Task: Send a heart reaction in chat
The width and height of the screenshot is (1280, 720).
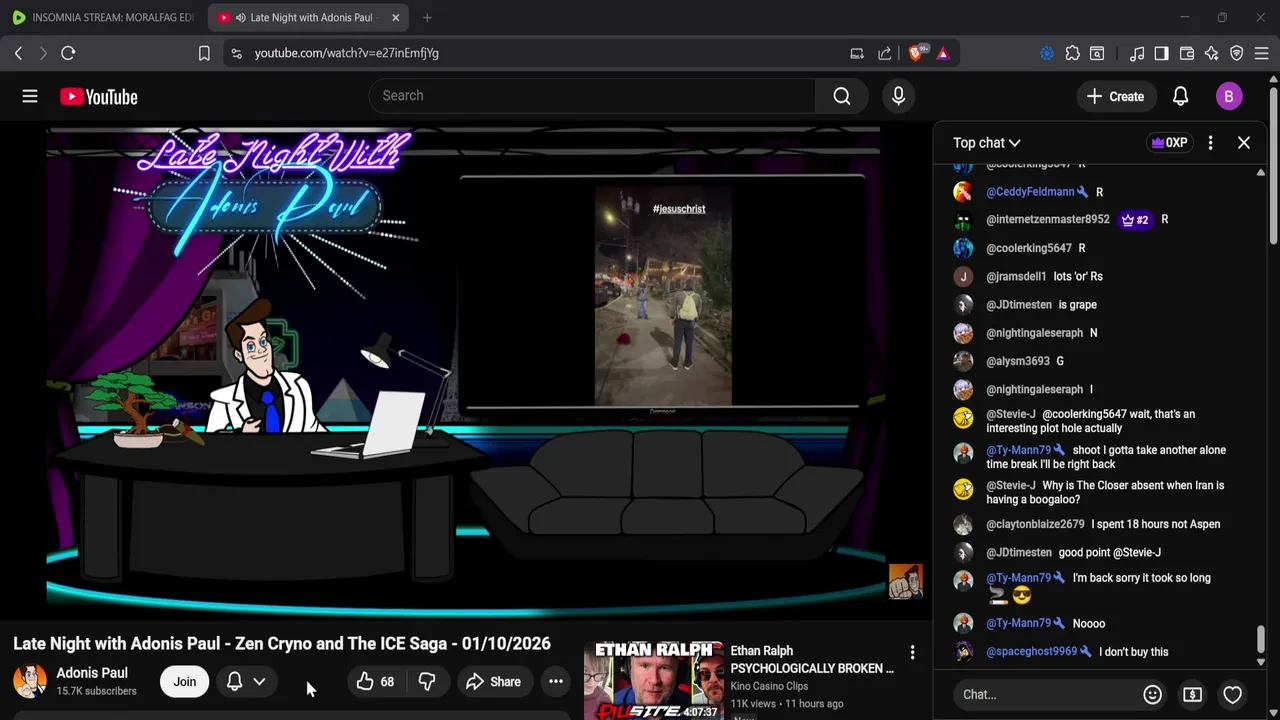Action: [1232, 694]
